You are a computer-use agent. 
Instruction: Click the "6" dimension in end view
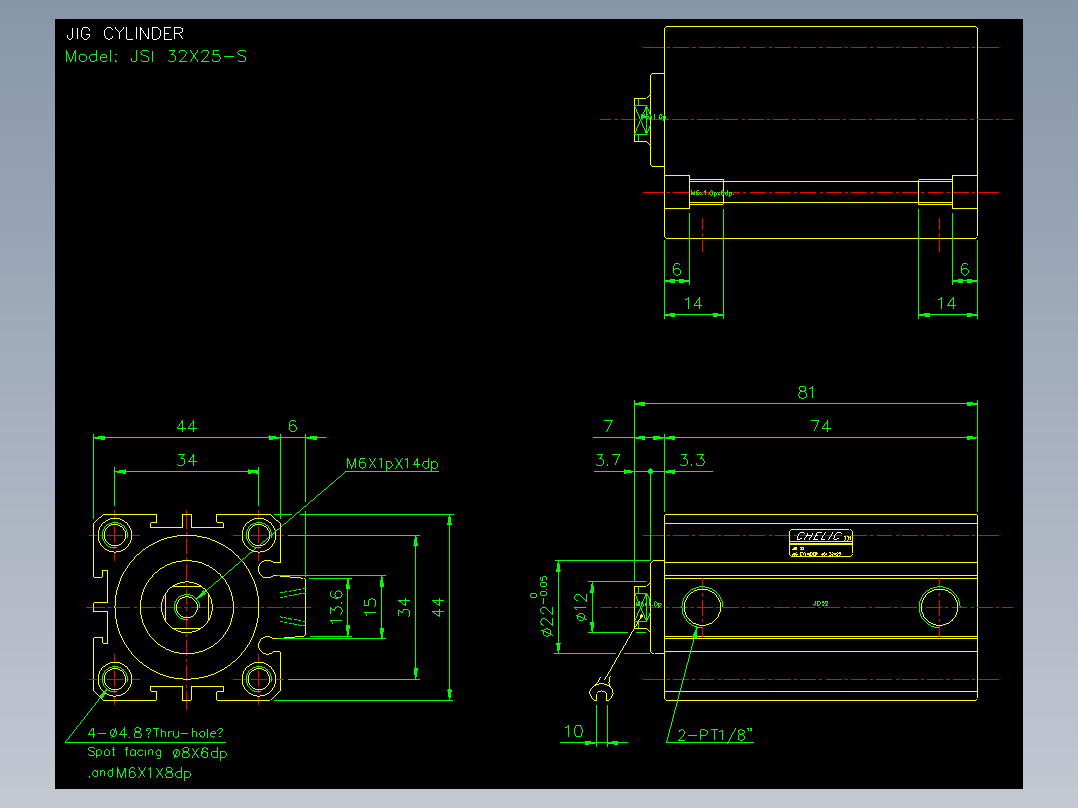tap(293, 426)
